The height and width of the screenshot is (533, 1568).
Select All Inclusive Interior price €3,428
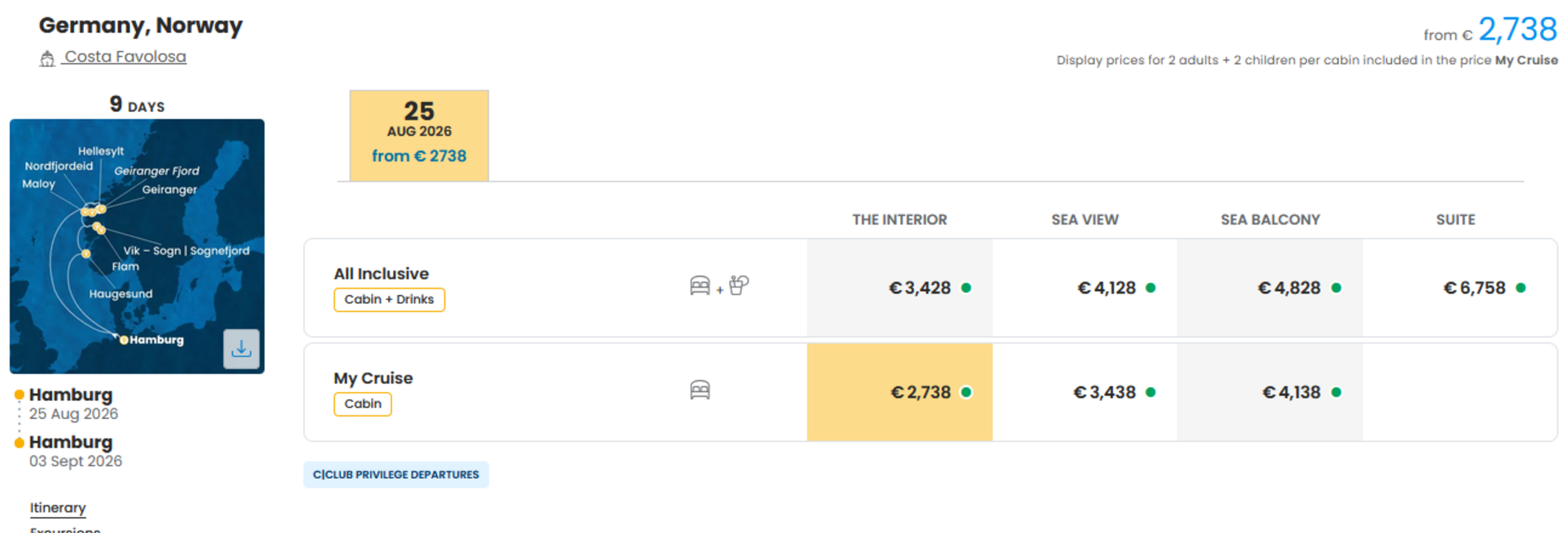[899, 288]
